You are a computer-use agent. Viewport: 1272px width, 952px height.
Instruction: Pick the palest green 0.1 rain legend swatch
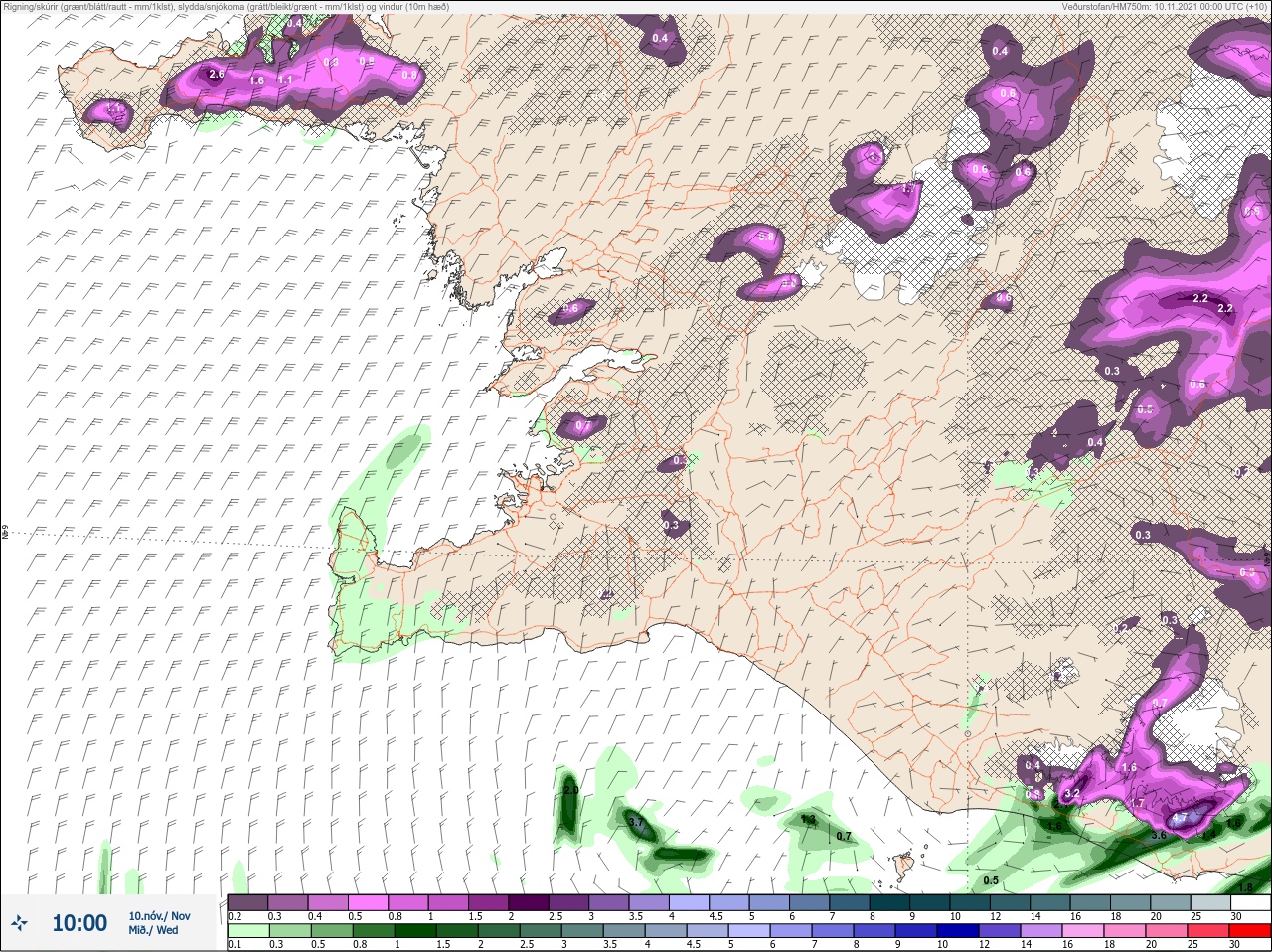247,931
